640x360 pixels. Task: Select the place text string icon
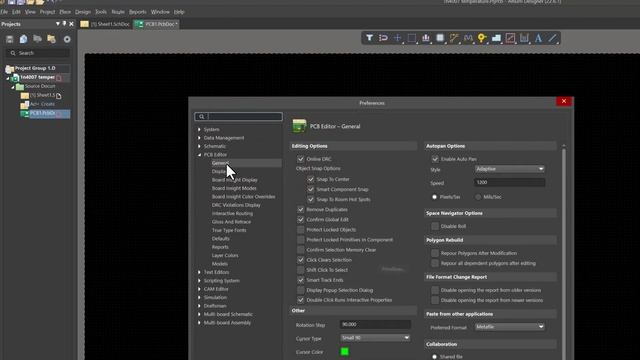tap(538, 38)
